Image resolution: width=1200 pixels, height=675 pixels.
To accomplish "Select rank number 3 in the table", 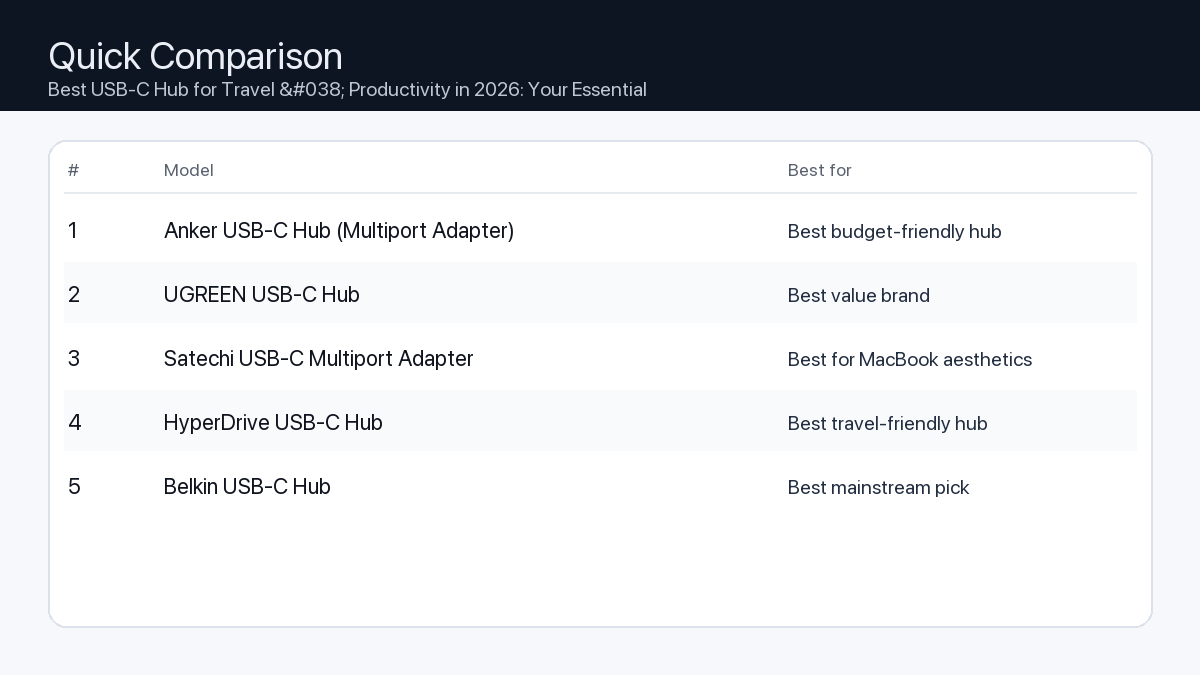I will (x=74, y=359).
